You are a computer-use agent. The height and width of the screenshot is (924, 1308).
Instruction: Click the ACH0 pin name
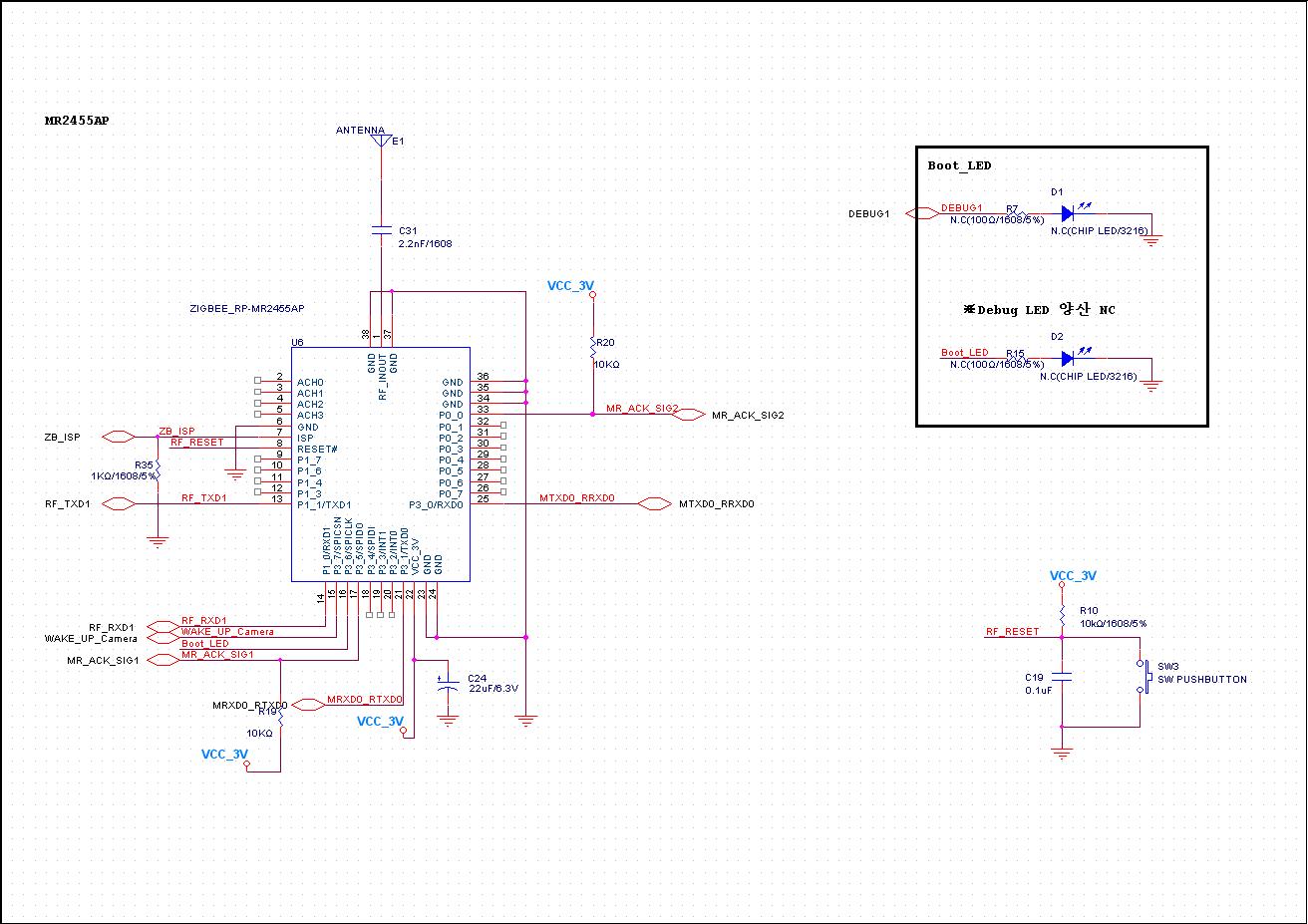point(310,383)
